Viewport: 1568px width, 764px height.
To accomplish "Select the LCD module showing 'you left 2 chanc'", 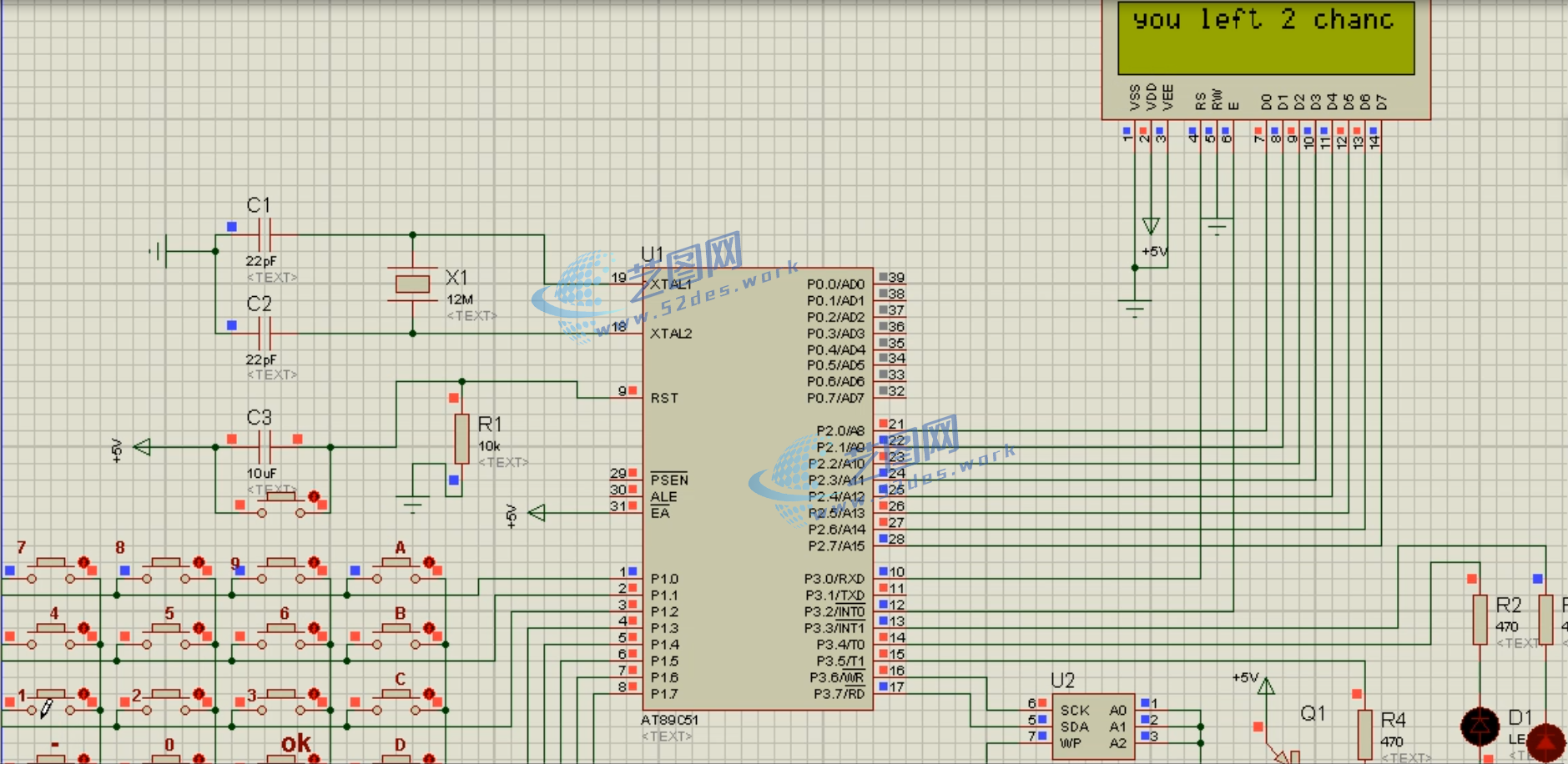I will (1266, 60).
